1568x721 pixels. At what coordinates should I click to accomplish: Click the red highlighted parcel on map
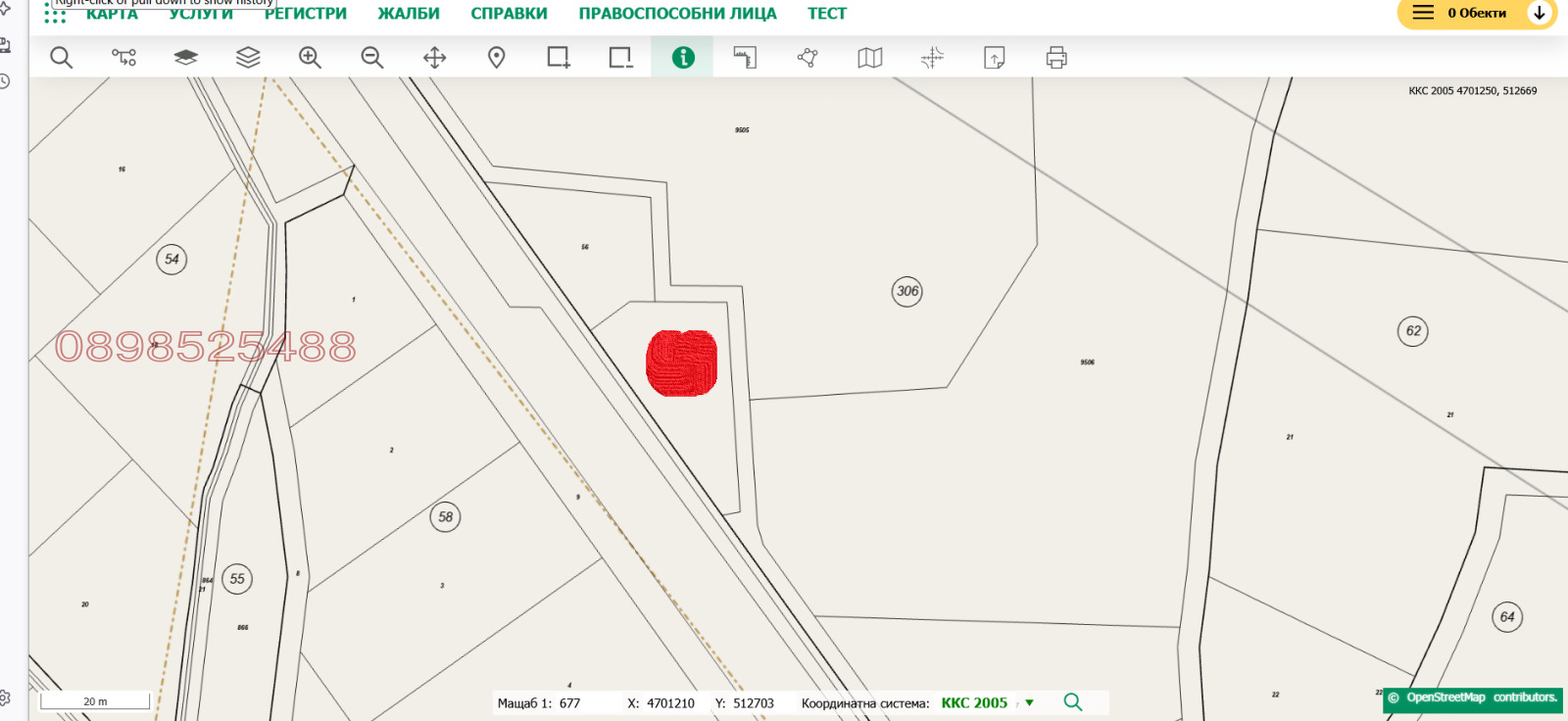[682, 363]
